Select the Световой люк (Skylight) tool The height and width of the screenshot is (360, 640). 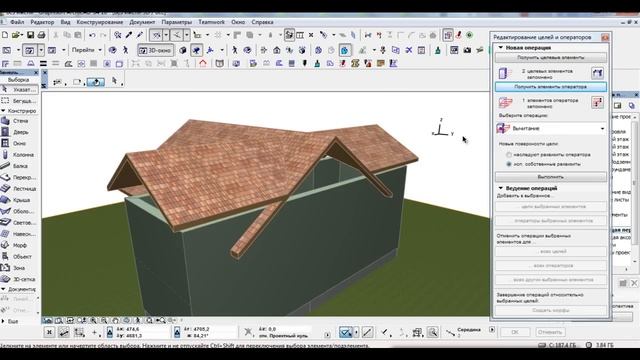(x=19, y=223)
